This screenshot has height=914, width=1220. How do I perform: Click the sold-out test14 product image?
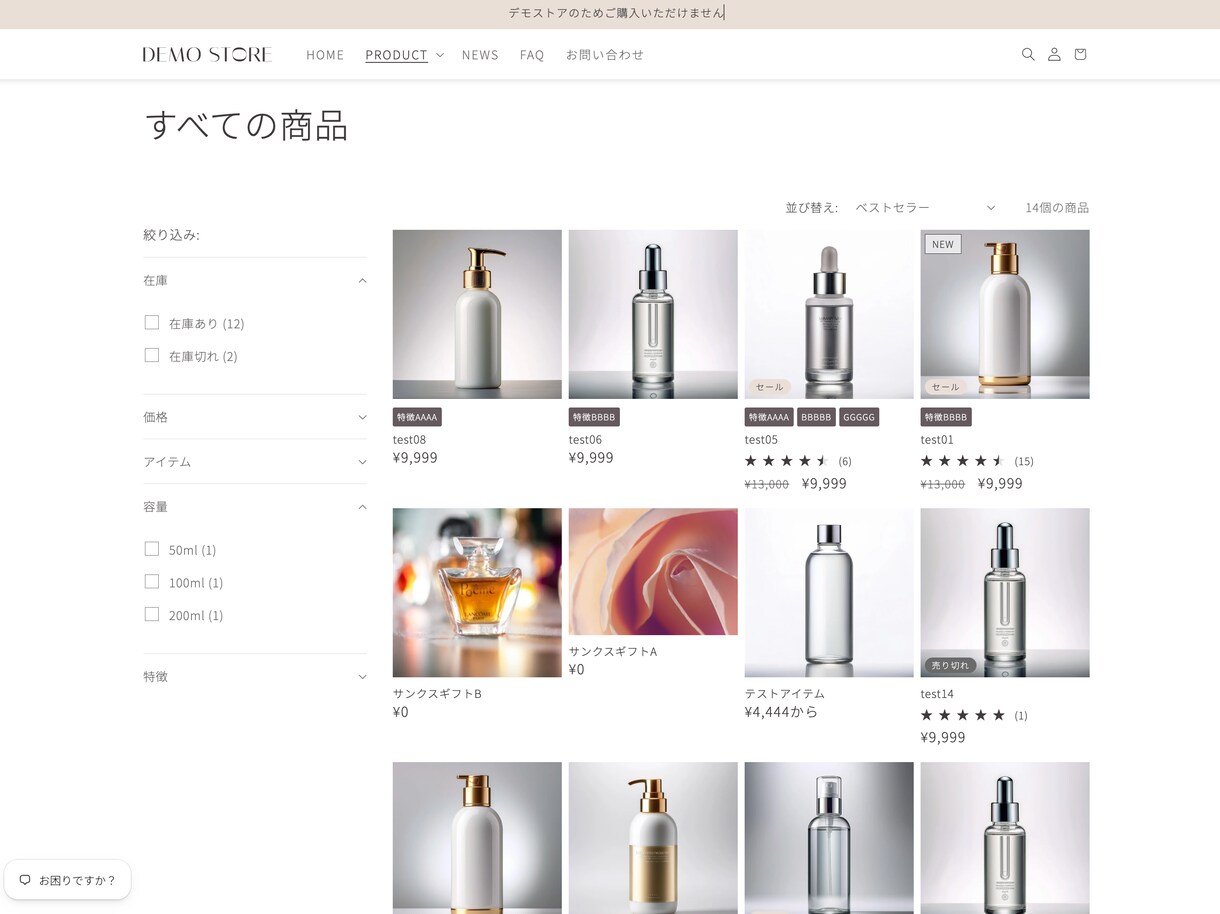pyautogui.click(x=1005, y=592)
